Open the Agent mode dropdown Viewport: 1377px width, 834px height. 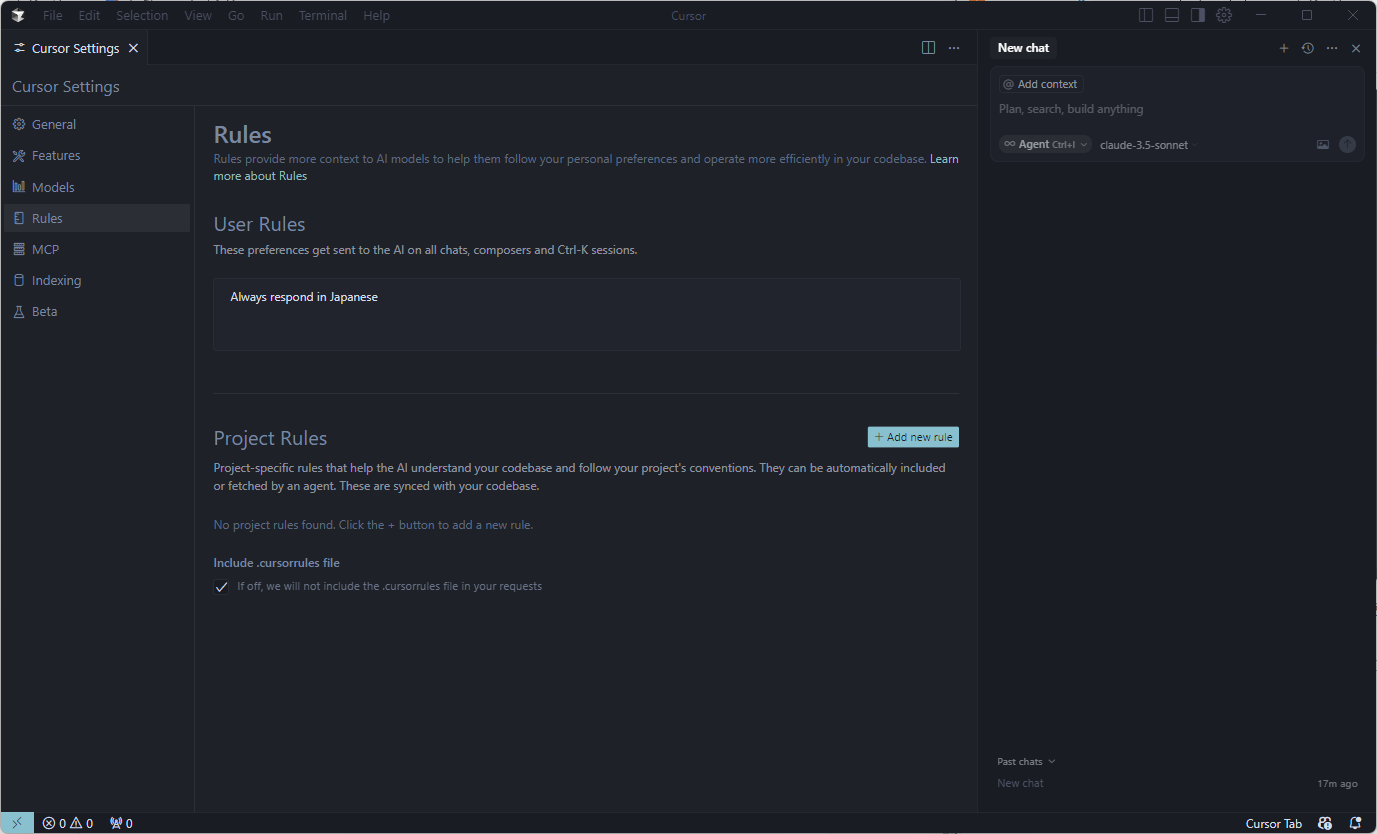click(x=1045, y=145)
